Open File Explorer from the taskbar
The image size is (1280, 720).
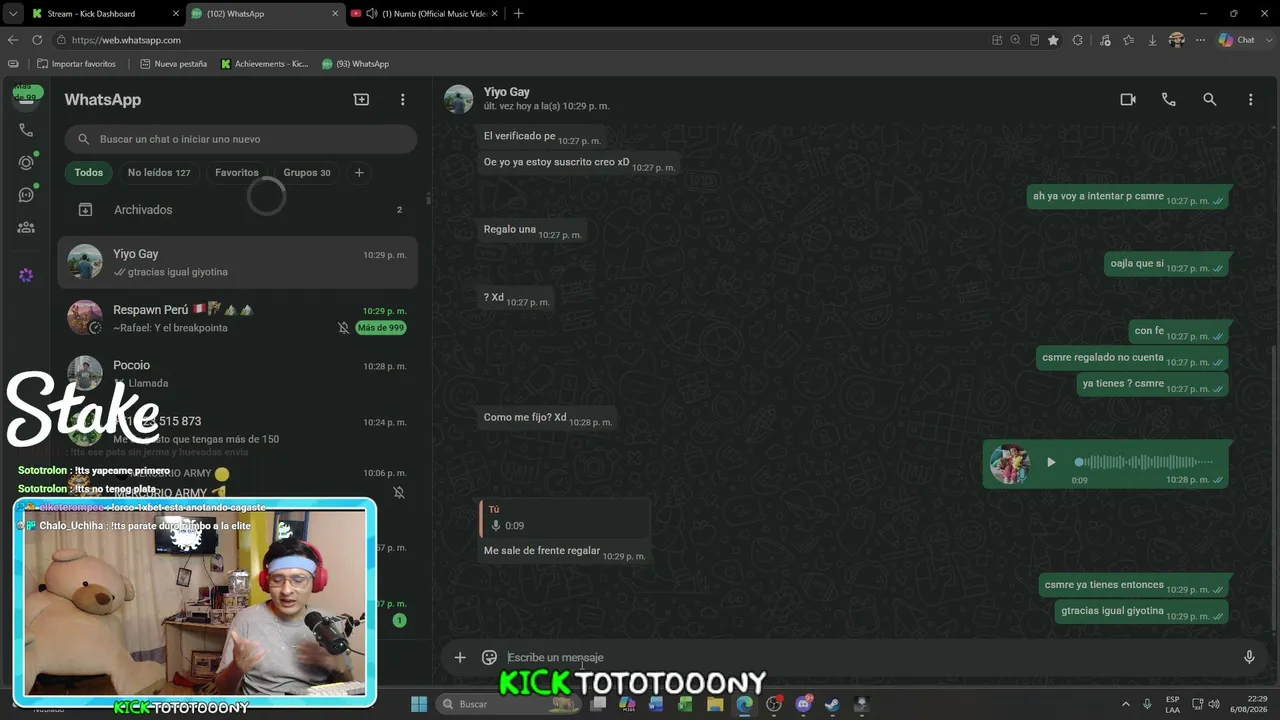coord(715,704)
